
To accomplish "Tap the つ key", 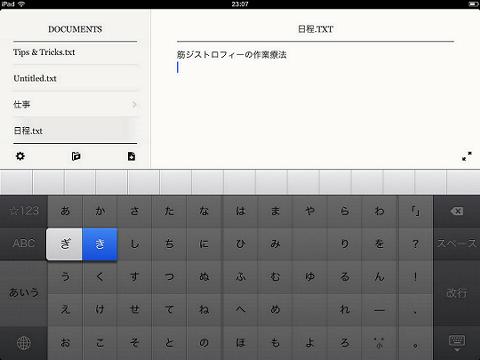I will pos(169,277).
